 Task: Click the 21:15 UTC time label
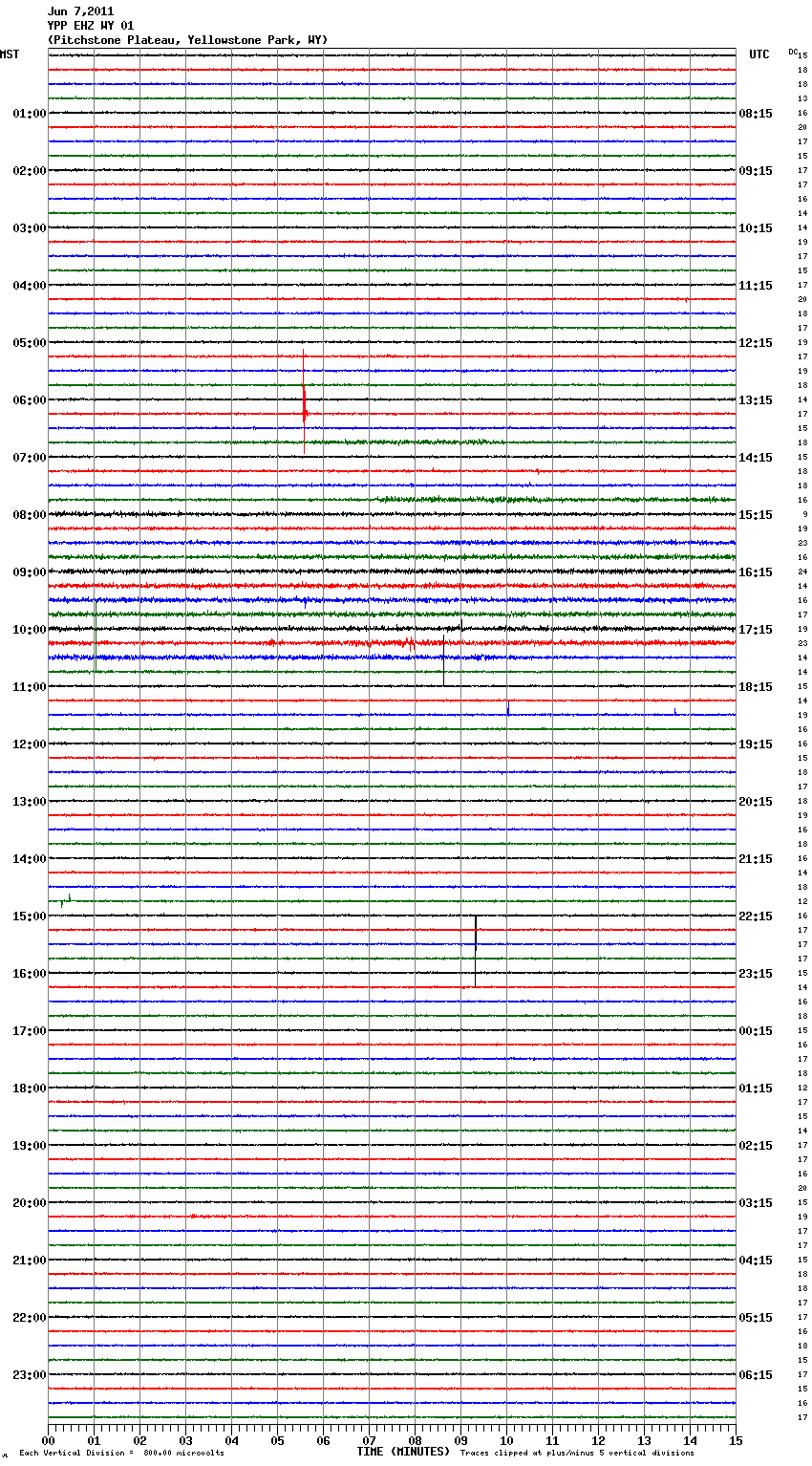[x=756, y=859]
